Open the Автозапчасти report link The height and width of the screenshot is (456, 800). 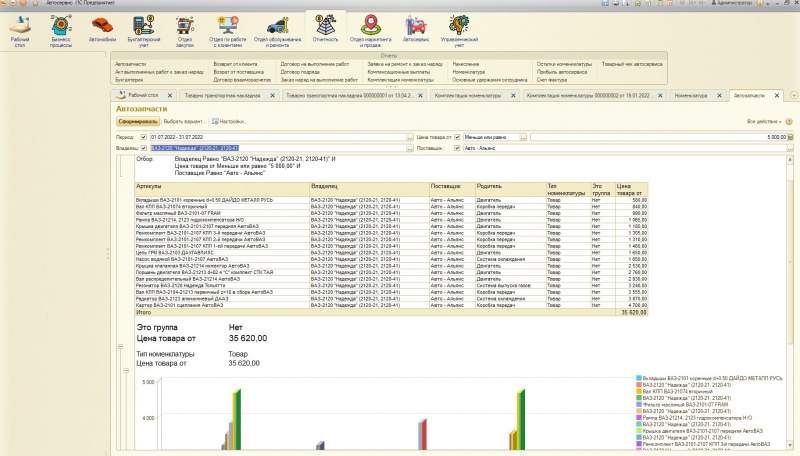[x=131, y=64]
